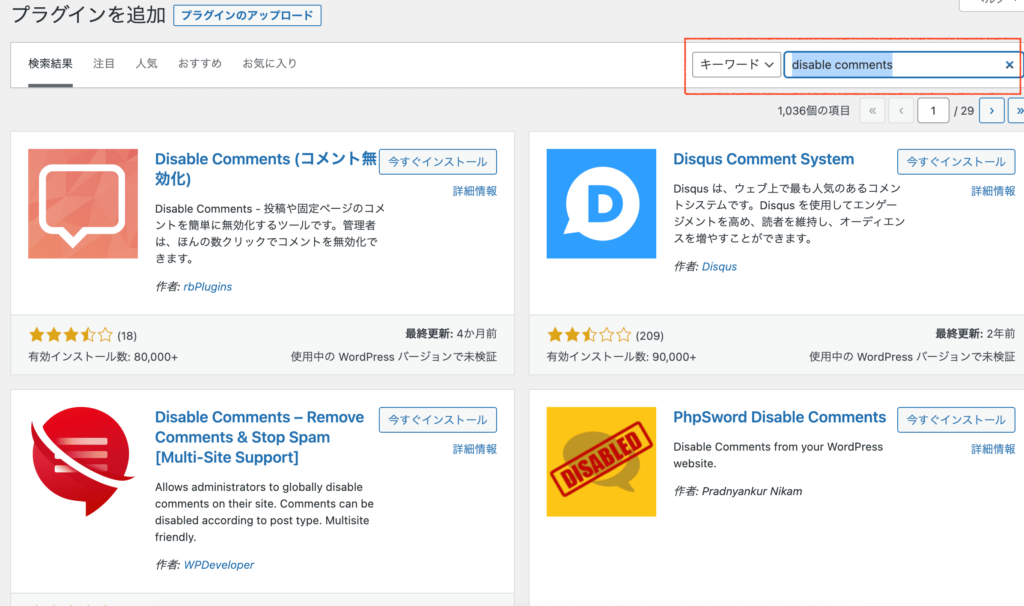Click the プラグインのアップロード button

click(x=247, y=15)
